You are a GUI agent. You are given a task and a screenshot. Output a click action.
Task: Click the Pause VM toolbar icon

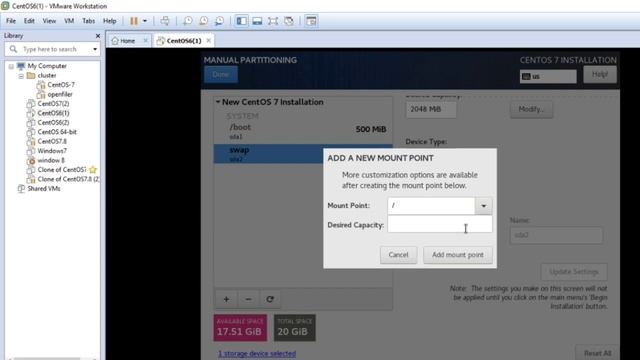(x=134, y=21)
